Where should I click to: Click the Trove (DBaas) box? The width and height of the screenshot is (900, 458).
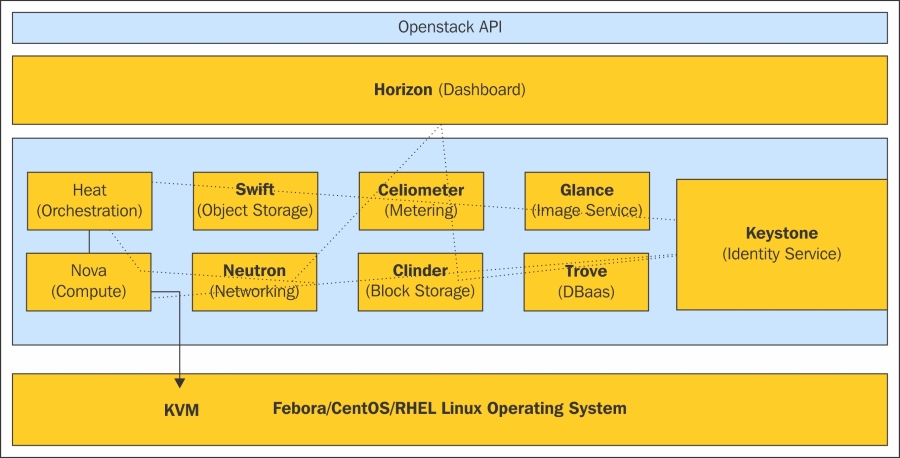point(586,282)
